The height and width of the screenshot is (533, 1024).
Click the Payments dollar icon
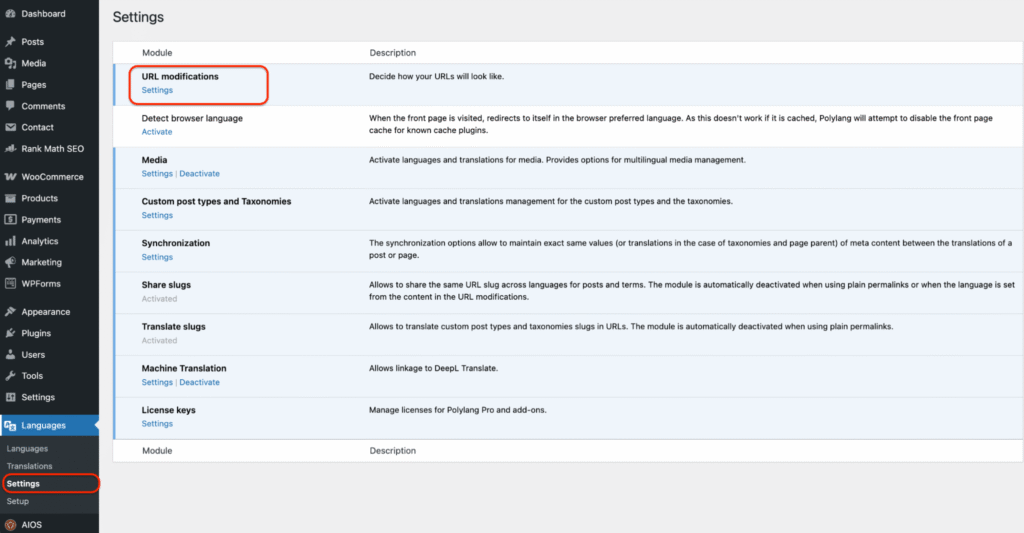point(10,219)
